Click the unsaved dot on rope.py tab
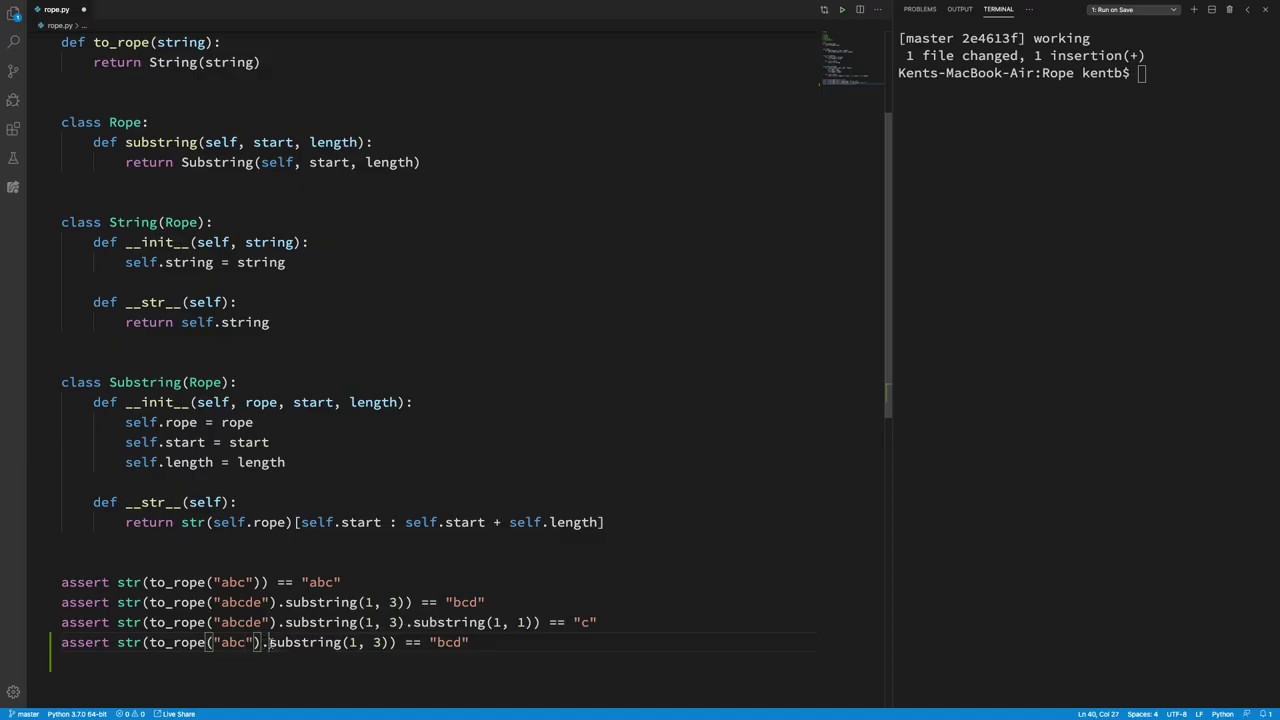 (x=83, y=10)
